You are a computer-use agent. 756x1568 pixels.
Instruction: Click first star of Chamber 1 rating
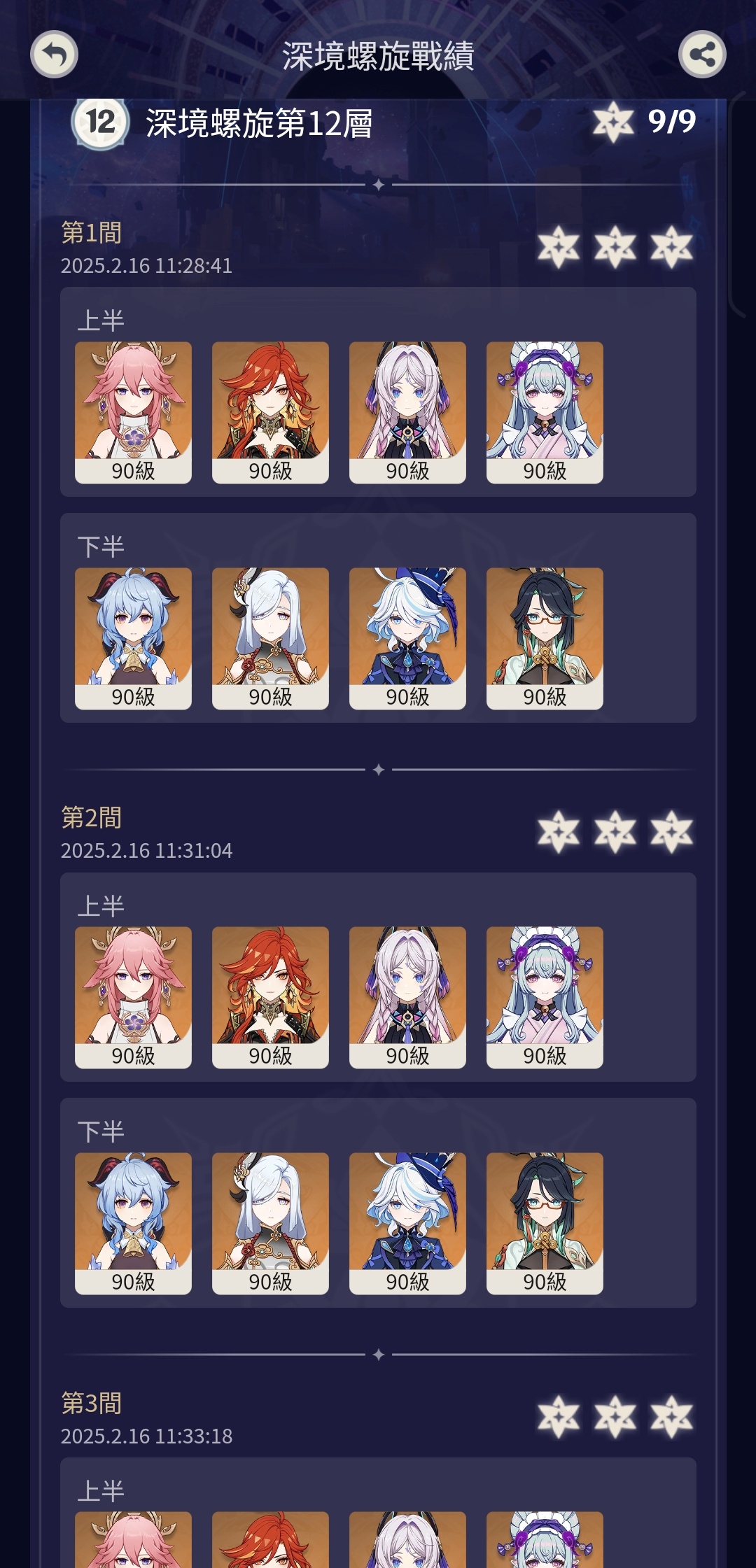559,247
